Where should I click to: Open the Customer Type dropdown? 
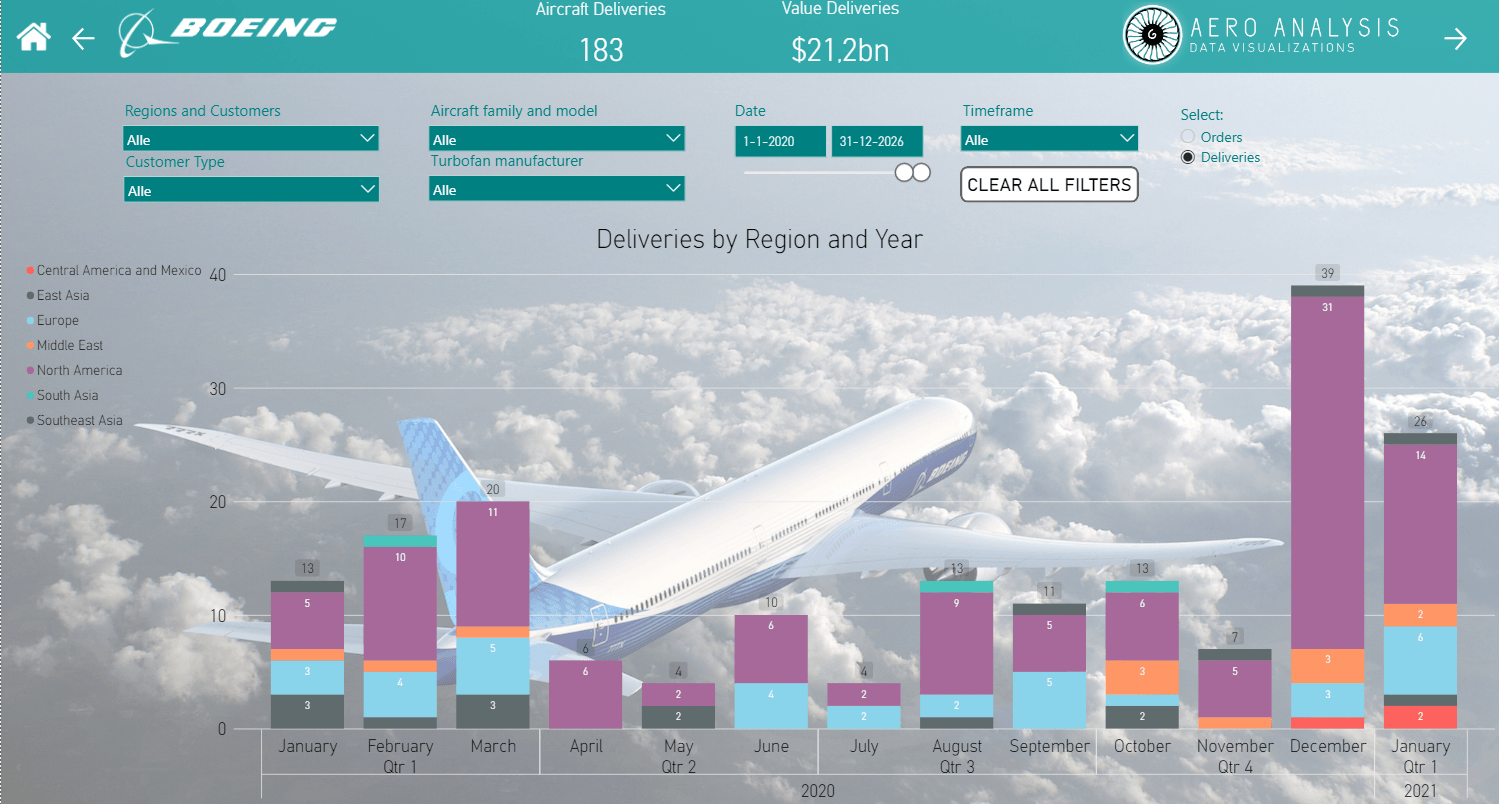pyautogui.click(x=251, y=188)
